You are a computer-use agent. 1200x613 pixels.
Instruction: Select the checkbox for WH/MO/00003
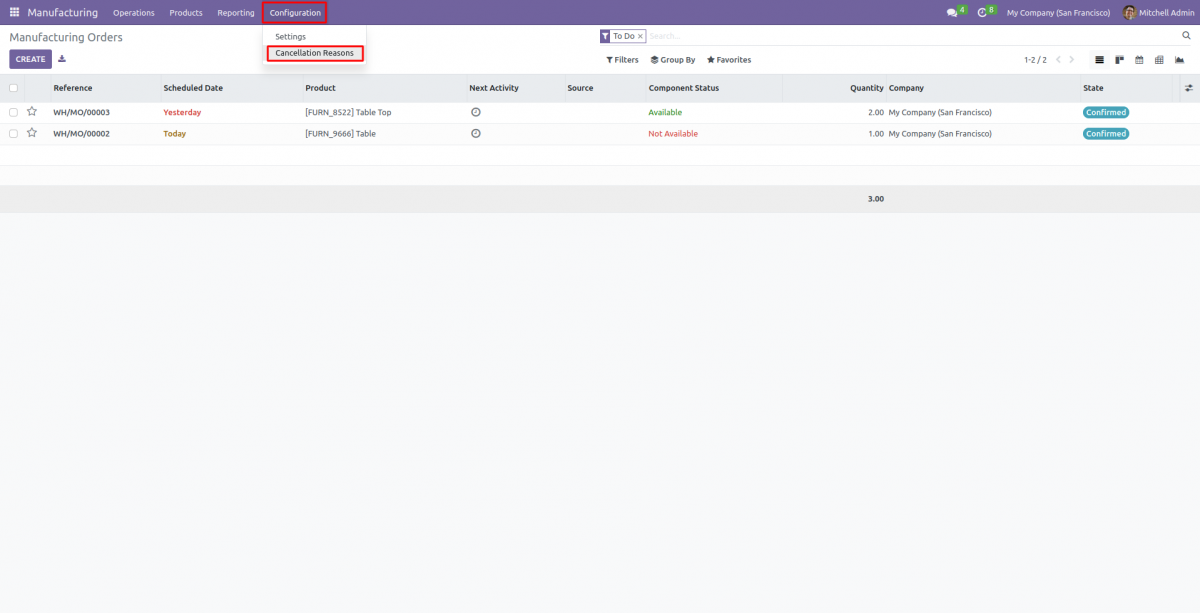tap(14, 112)
